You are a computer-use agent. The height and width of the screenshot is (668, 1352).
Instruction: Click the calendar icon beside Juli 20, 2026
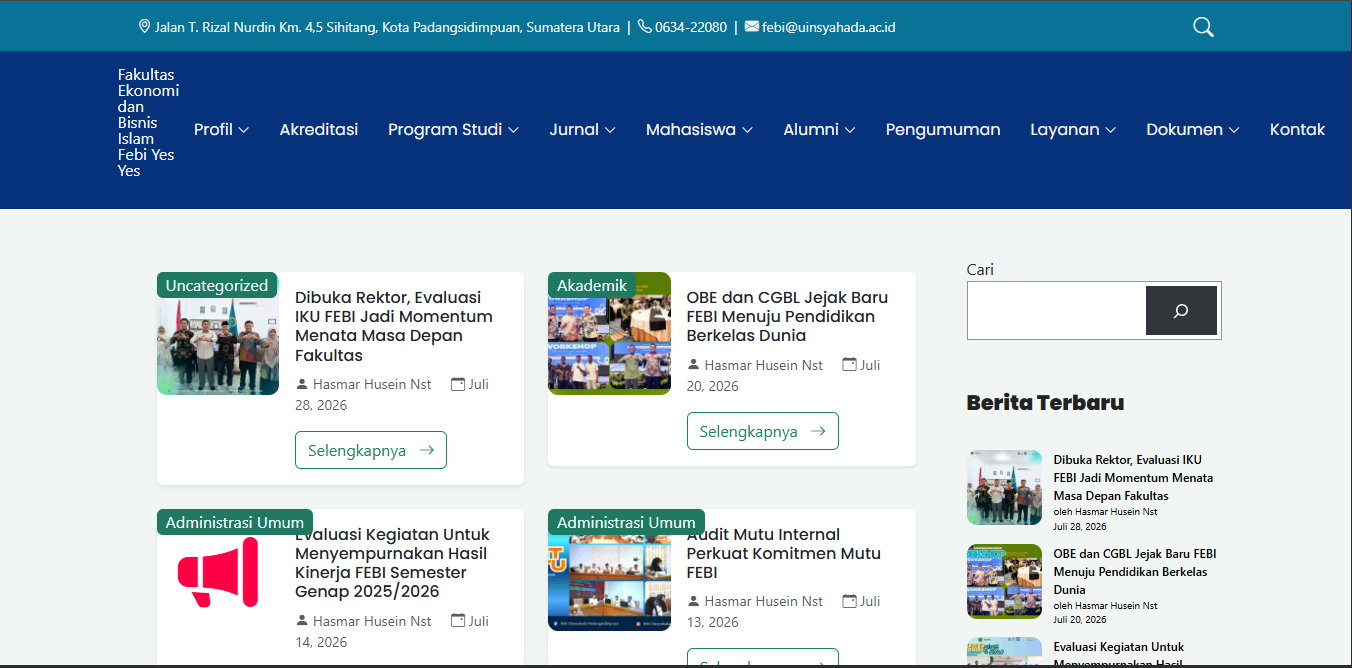849,365
